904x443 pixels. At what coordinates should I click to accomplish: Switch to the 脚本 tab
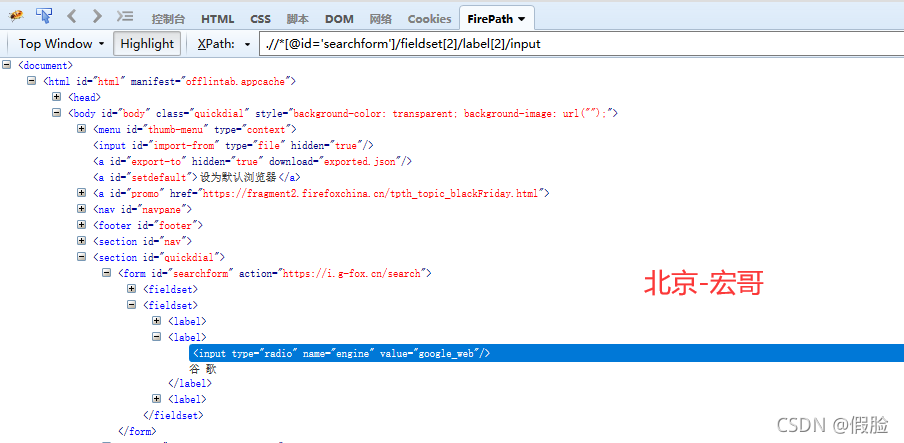point(297,19)
